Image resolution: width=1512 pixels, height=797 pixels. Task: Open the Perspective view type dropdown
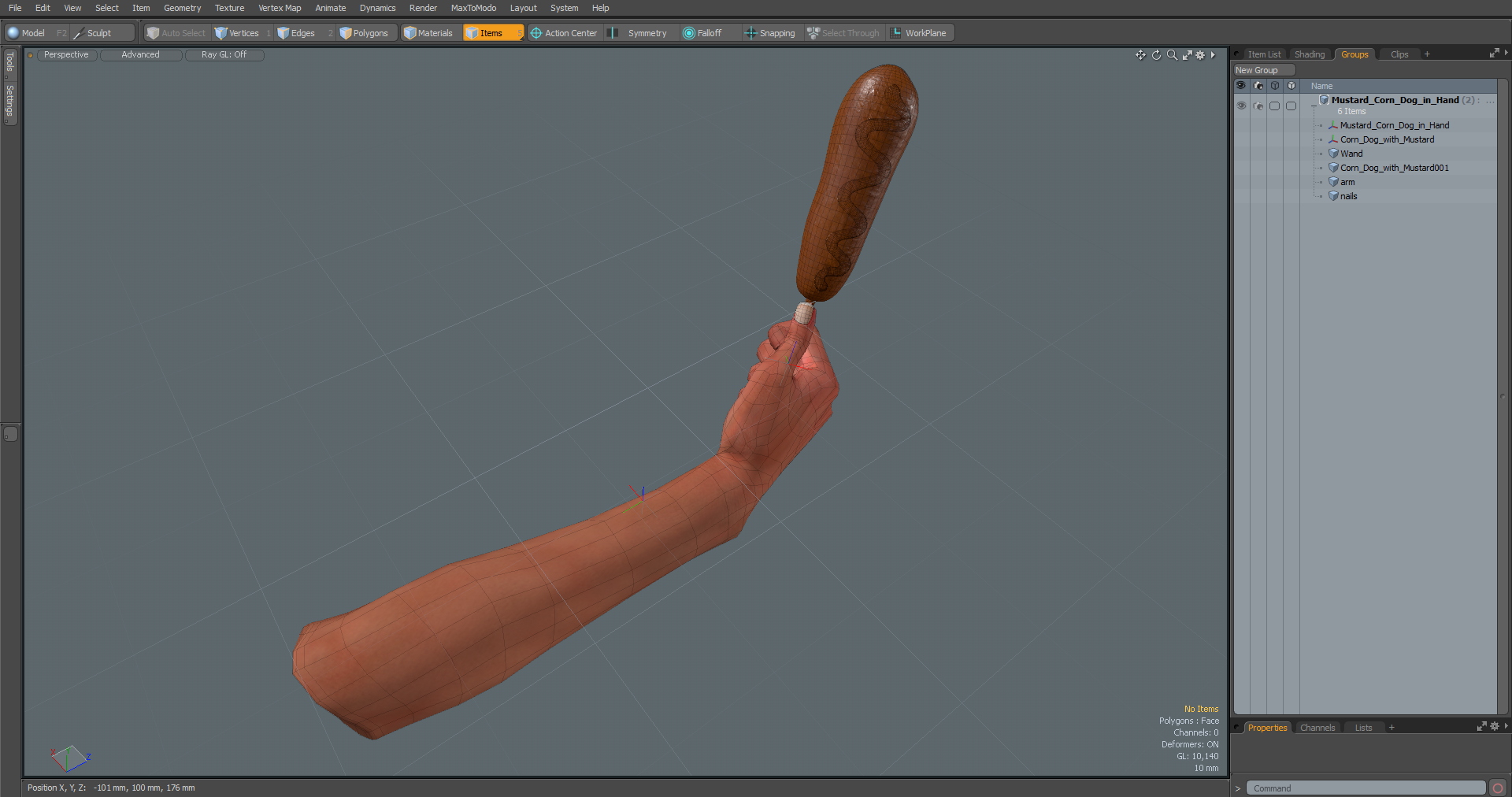66,55
